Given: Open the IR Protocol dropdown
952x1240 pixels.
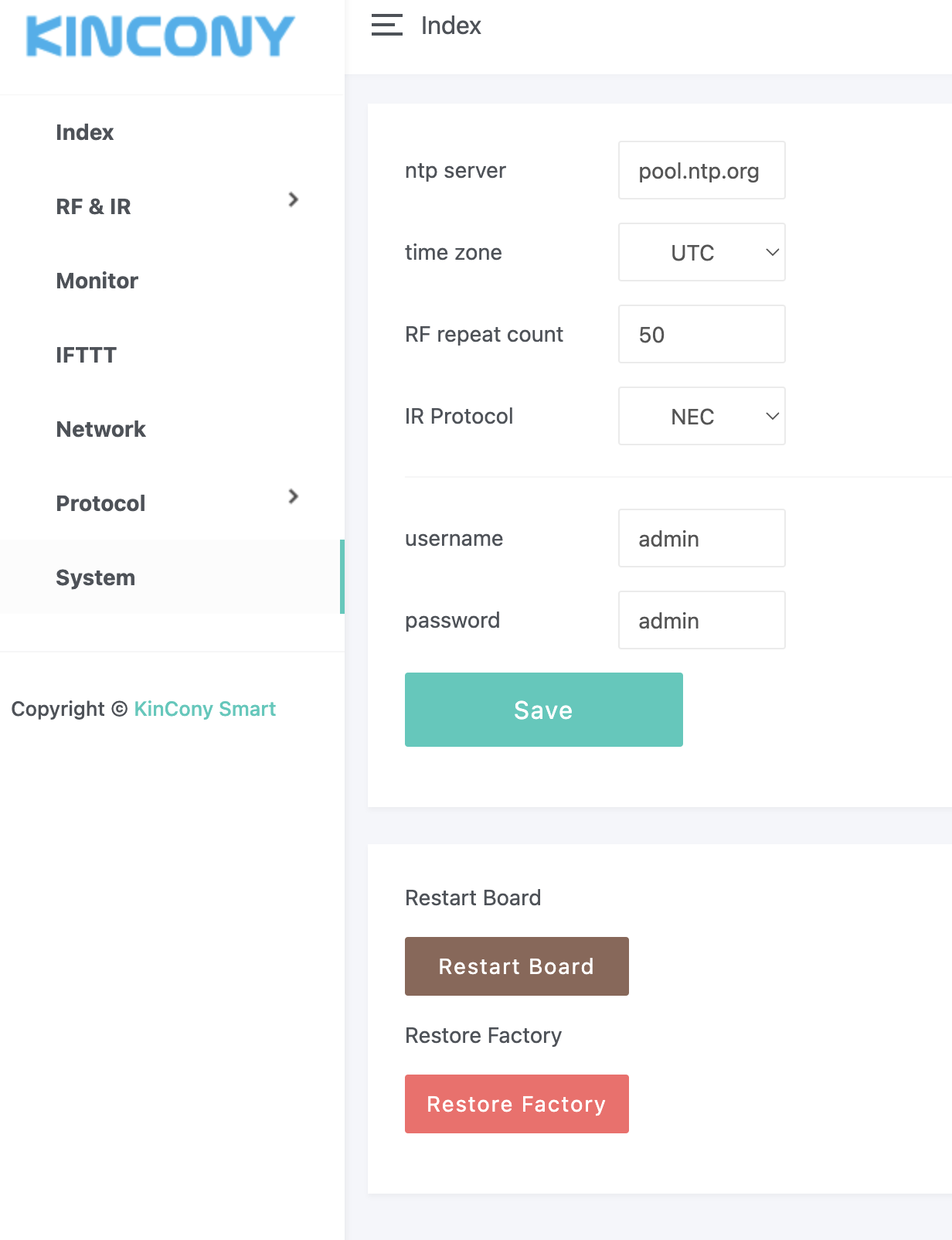Looking at the screenshot, I should [x=702, y=417].
